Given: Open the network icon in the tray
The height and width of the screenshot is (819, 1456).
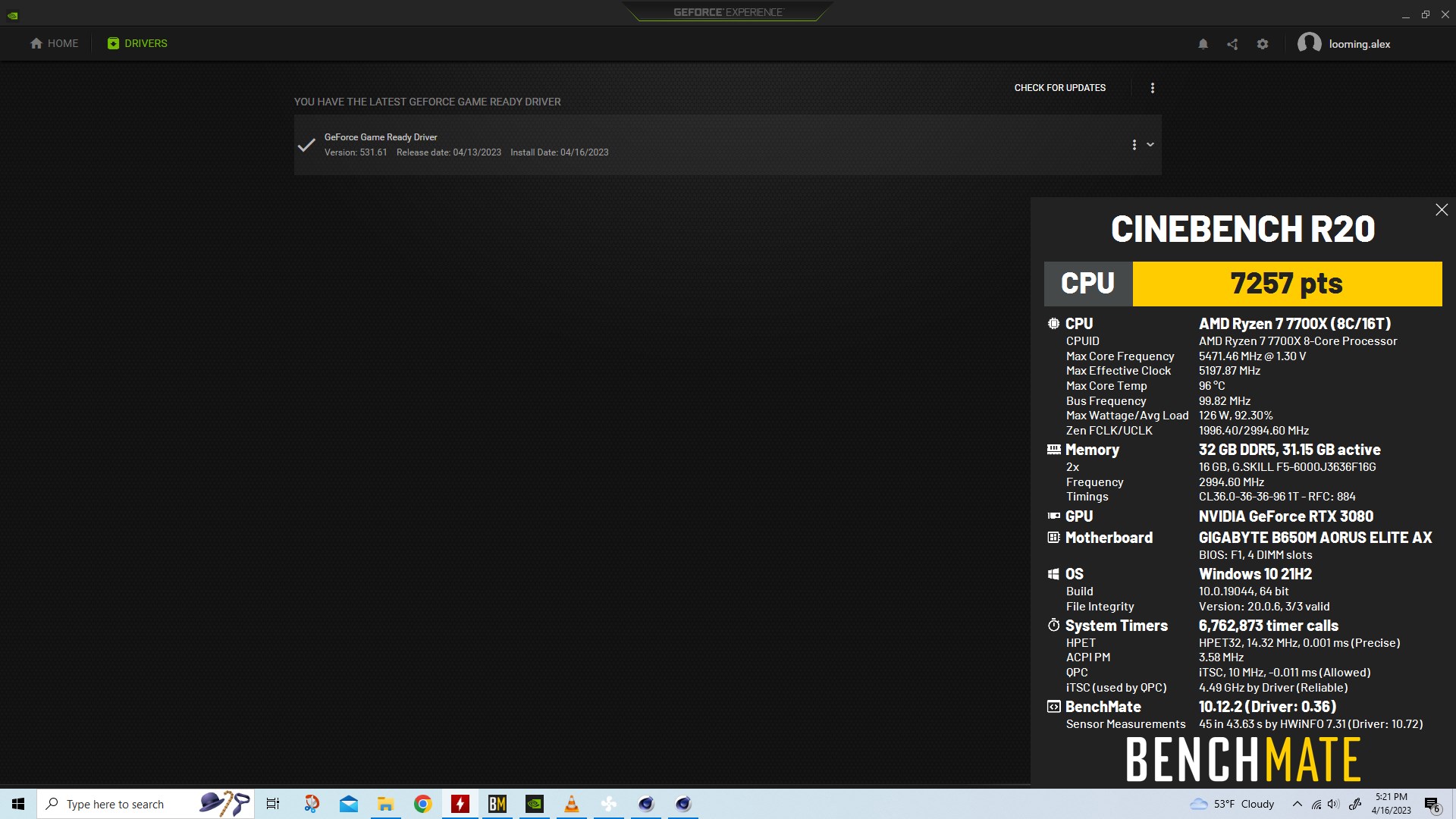Looking at the screenshot, I should coord(1316,804).
